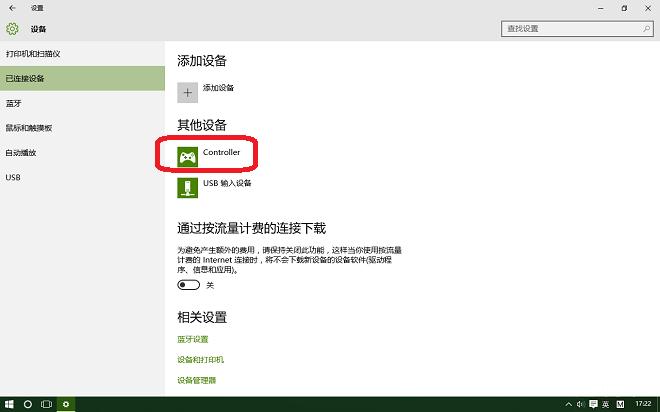
Task: Open 设备管理器 link
Action: pyautogui.click(x=197, y=380)
